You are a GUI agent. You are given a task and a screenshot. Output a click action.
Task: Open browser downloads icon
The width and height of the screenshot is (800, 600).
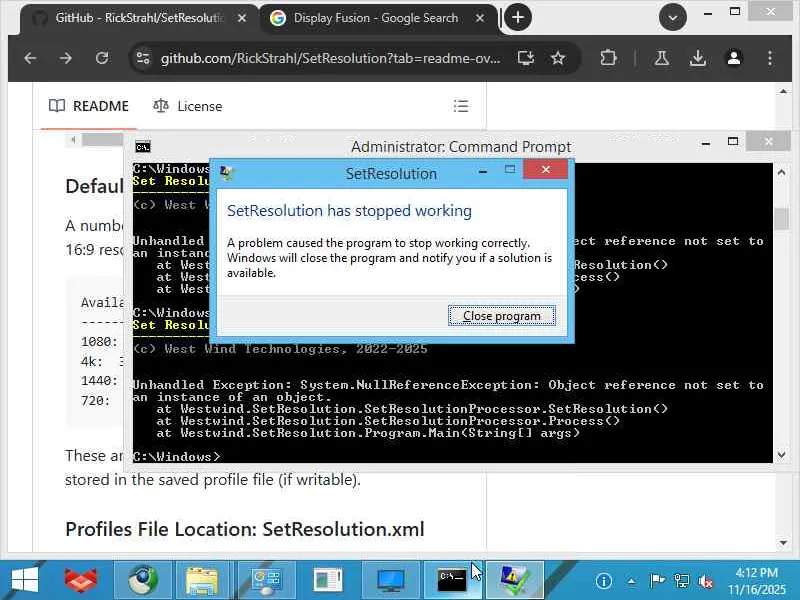(697, 58)
